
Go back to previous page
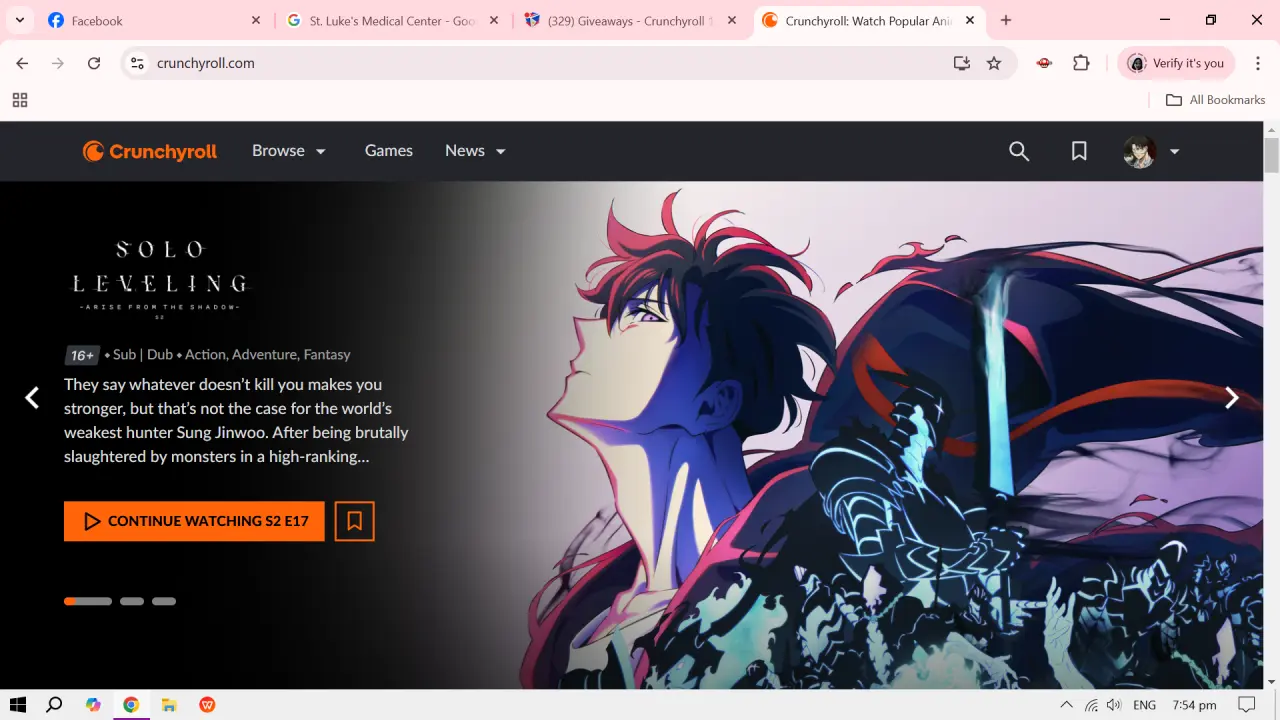pyautogui.click(x=22, y=63)
